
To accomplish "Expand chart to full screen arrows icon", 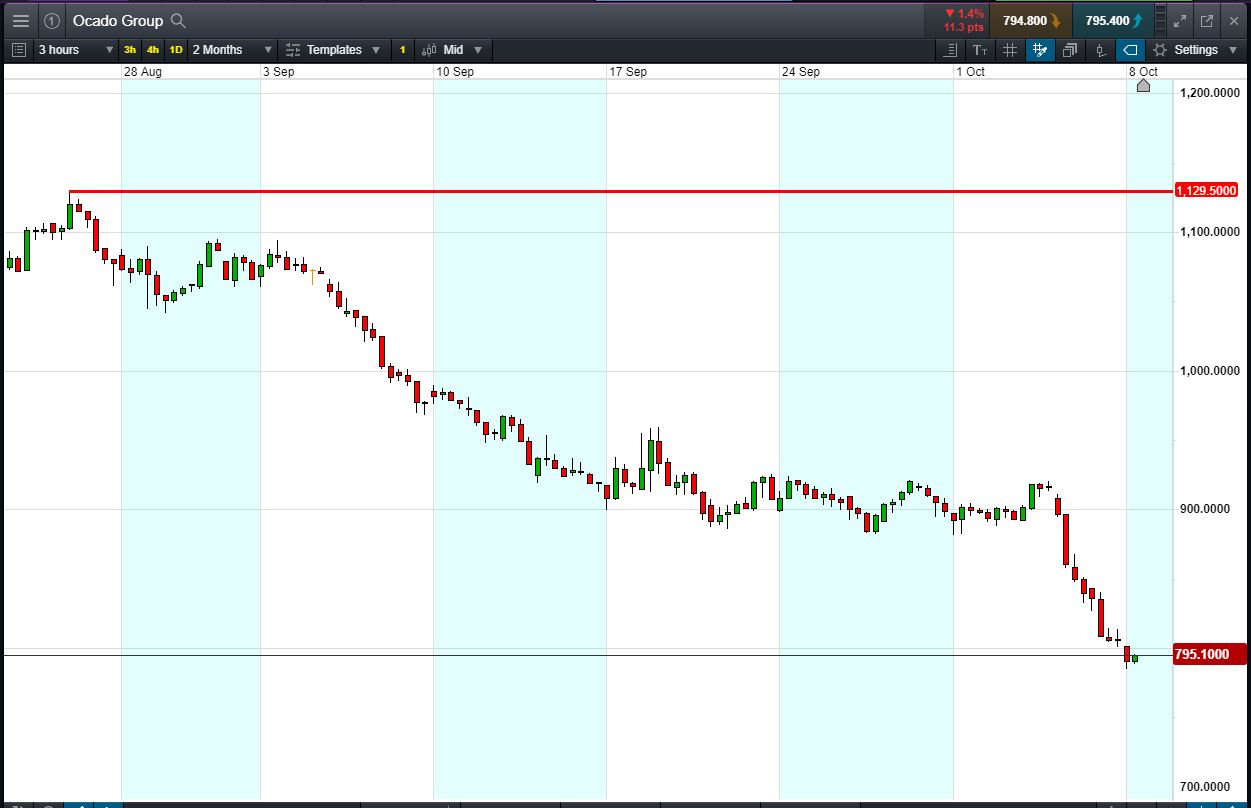I will click(1180, 20).
